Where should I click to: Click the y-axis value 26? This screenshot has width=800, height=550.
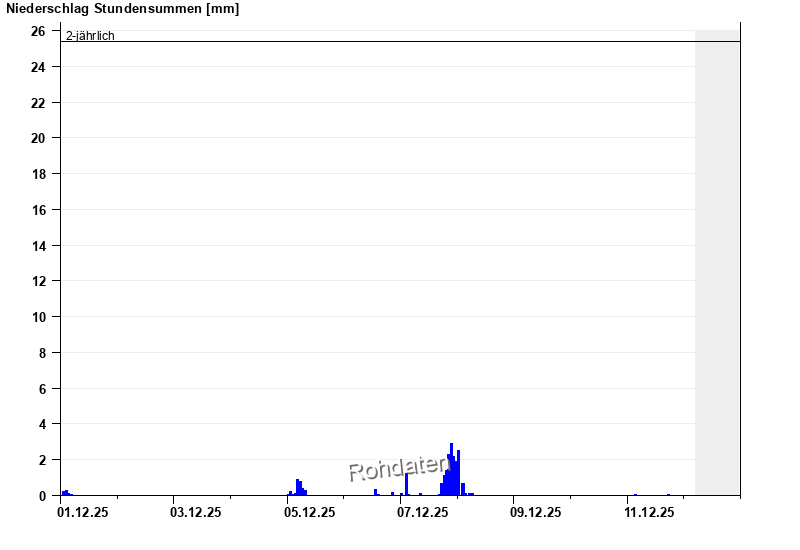tap(38, 31)
